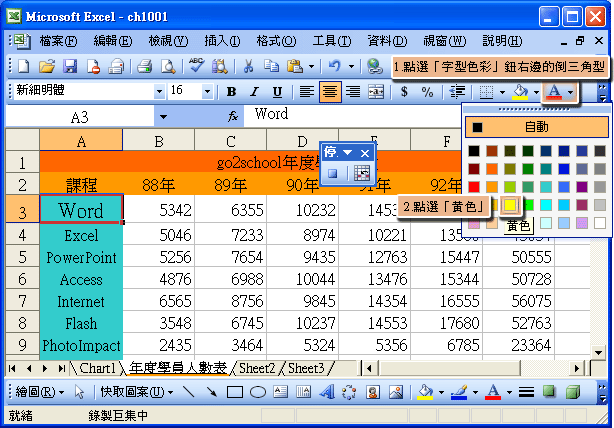The image size is (614, 428).
Task: Save the workbook with the floppy disk icon
Action: coord(70,66)
